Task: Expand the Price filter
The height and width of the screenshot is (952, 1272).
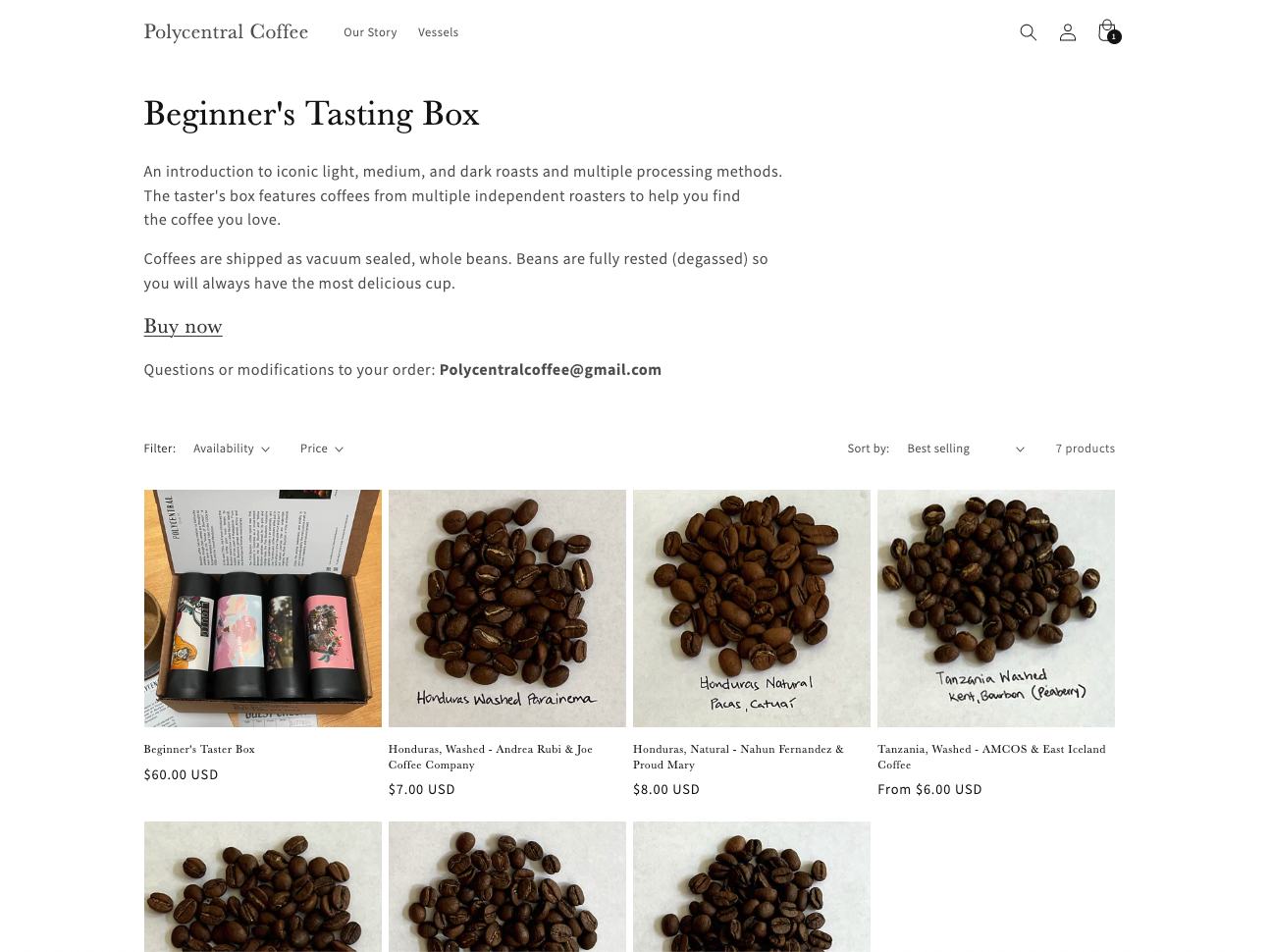Action: click(322, 449)
